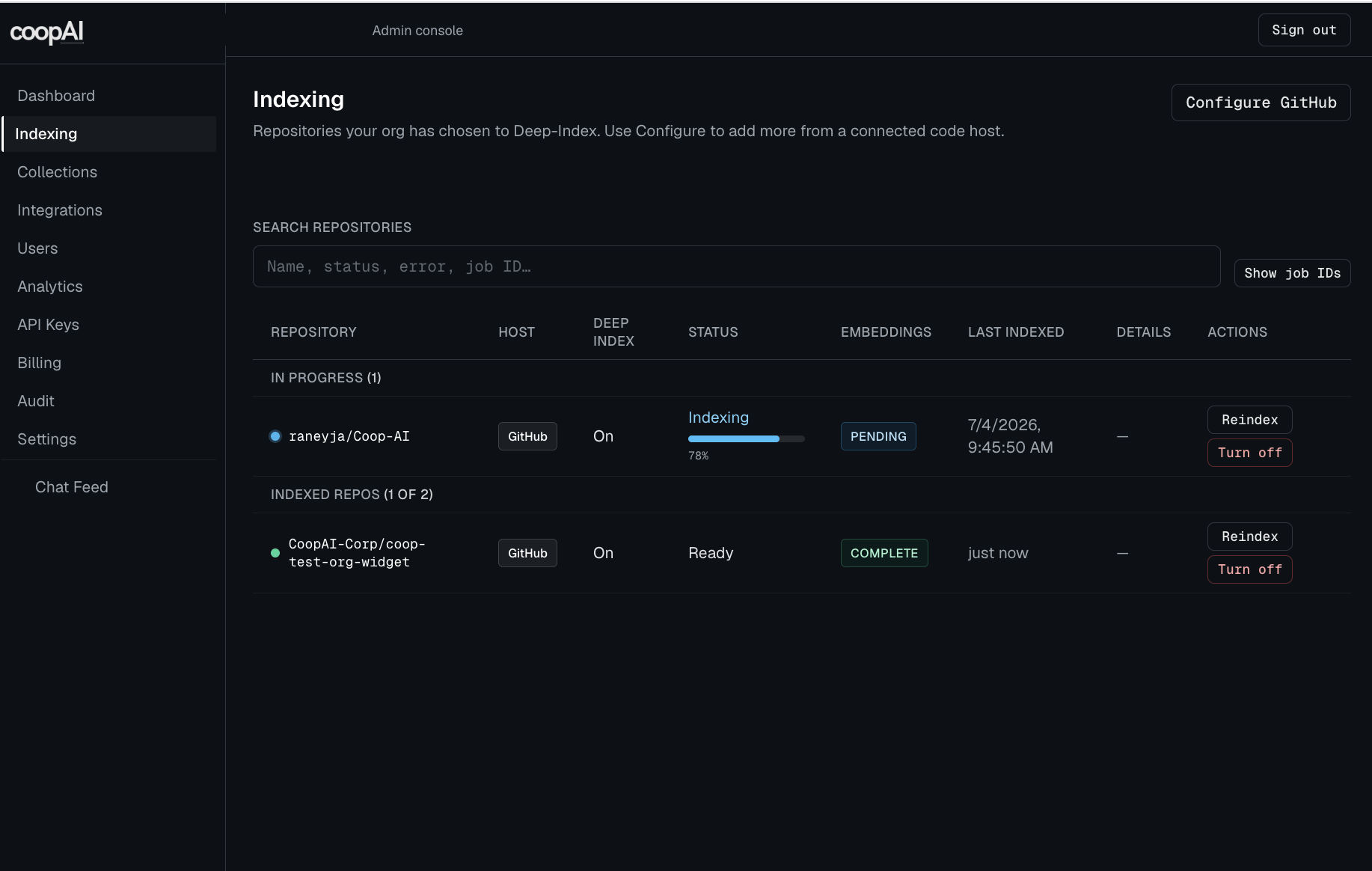
Task: Click green status dot for coop-test-org-widget
Action: (275, 553)
